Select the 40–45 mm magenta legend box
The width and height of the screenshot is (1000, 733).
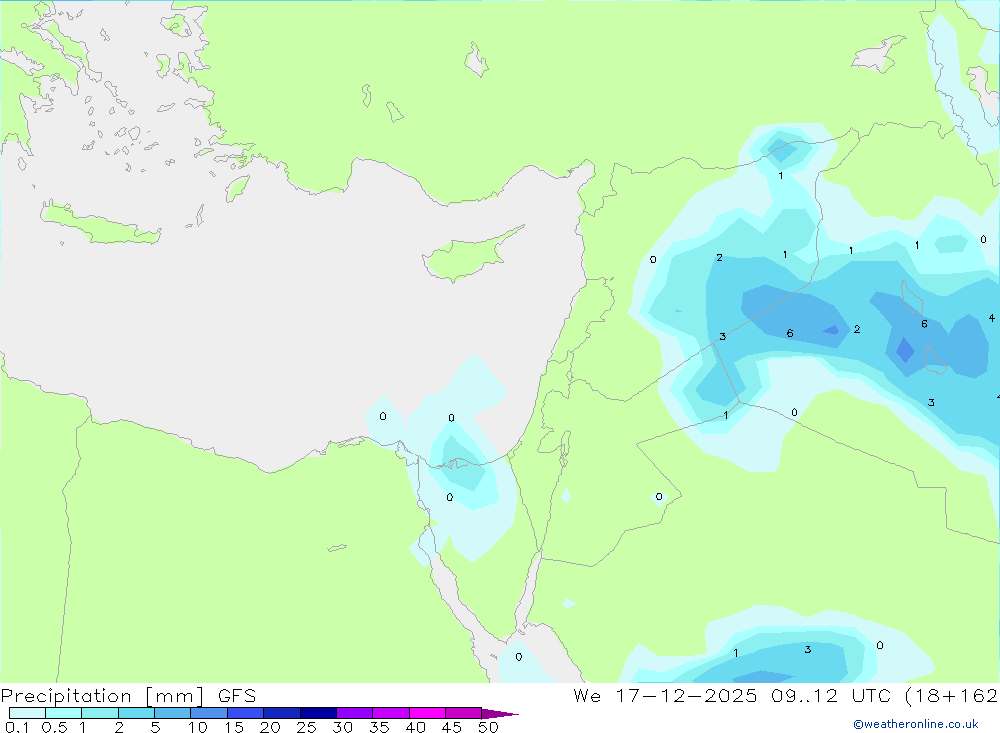coord(427,713)
